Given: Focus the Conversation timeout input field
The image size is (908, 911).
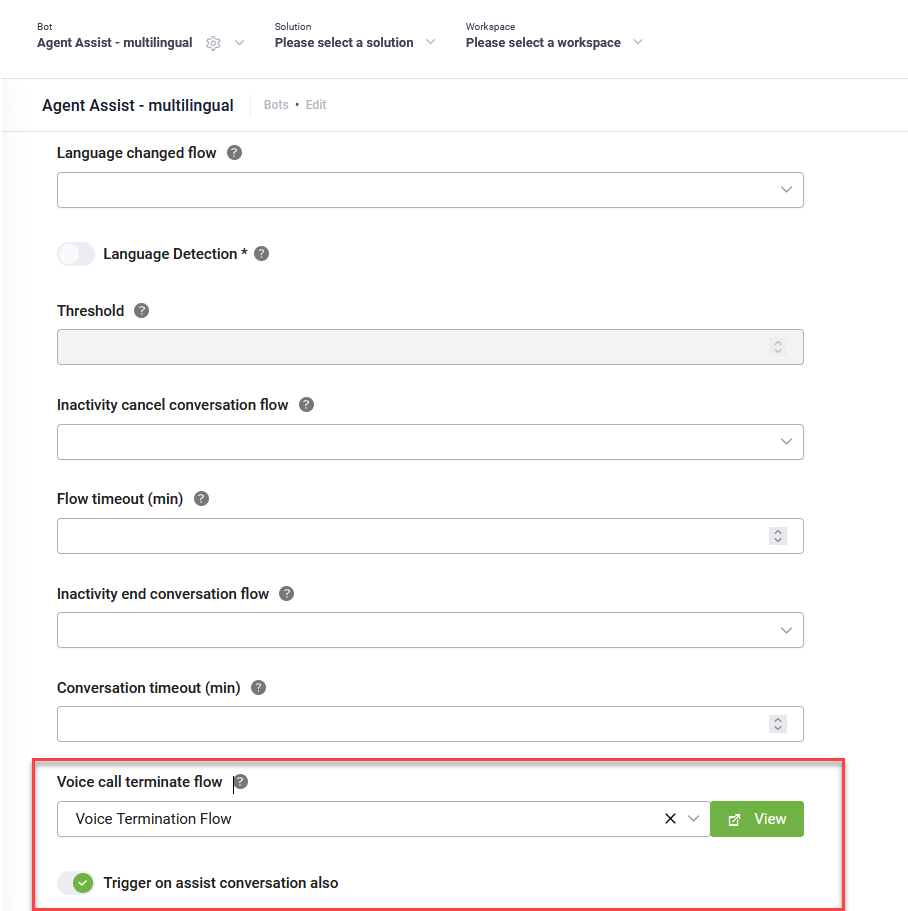Looking at the screenshot, I should tap(430, 724).
